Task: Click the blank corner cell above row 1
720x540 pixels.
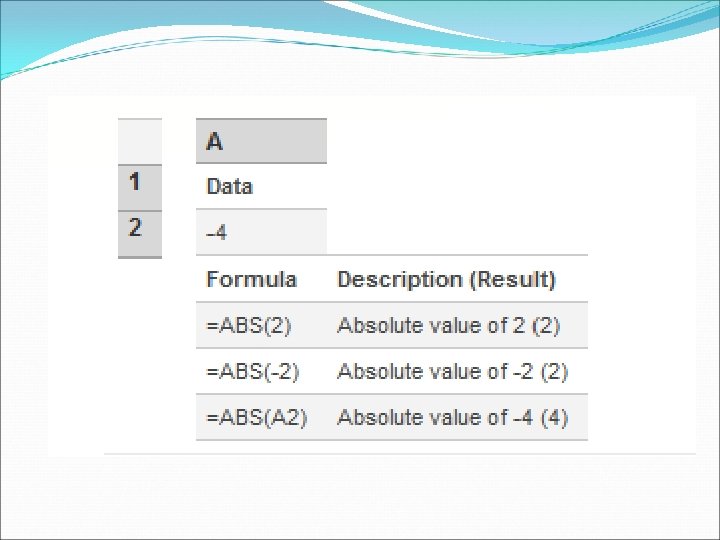Action: tap(140, 141)
